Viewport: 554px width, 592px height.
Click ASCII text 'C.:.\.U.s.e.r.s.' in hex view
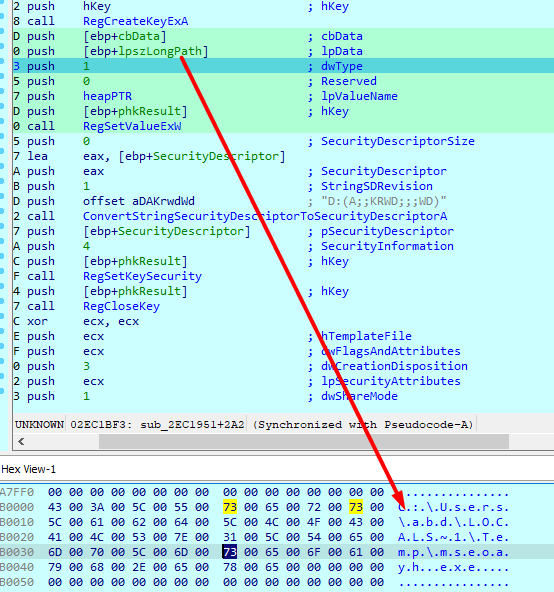[x=453, y=507]
